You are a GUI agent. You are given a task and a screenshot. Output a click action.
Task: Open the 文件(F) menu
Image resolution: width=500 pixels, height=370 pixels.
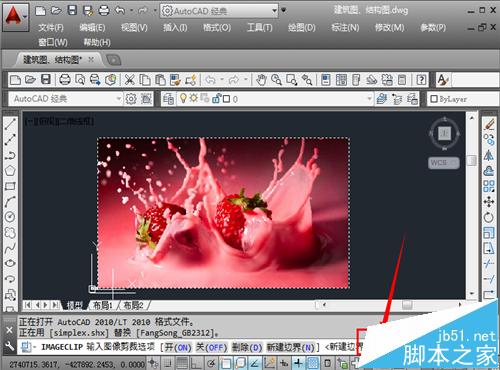(x=51, y=28)
